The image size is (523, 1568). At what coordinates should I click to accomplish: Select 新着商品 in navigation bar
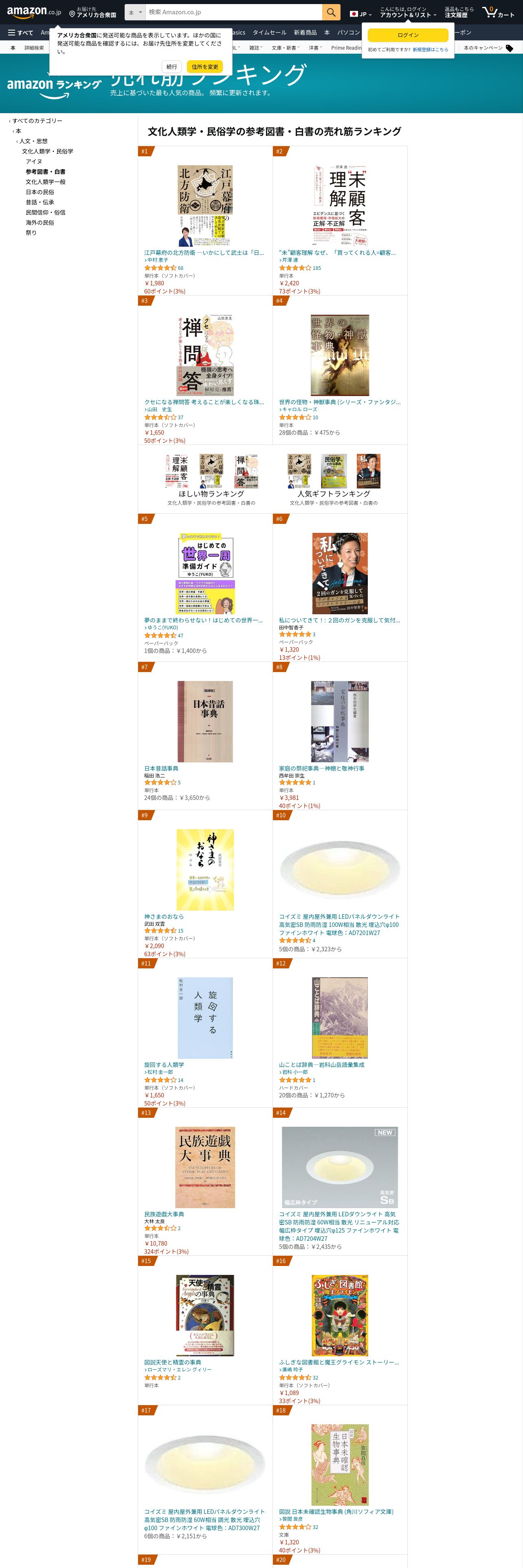pyautogui.click(x=305, y=32)
